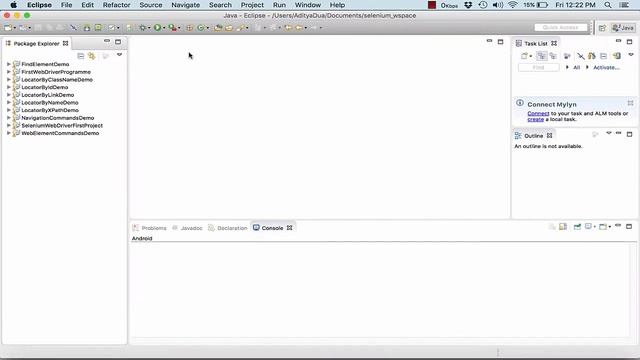Click Synchronize Changed icon in Task List
Screen dimensions: 640x360
pyautogui.click(x=592, y=56)
